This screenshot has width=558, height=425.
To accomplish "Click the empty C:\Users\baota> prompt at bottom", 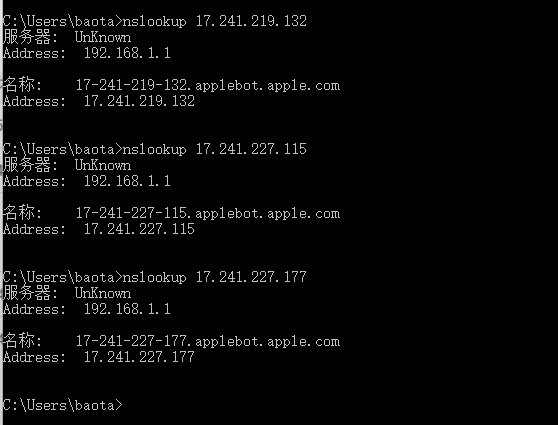I will 63,405.
